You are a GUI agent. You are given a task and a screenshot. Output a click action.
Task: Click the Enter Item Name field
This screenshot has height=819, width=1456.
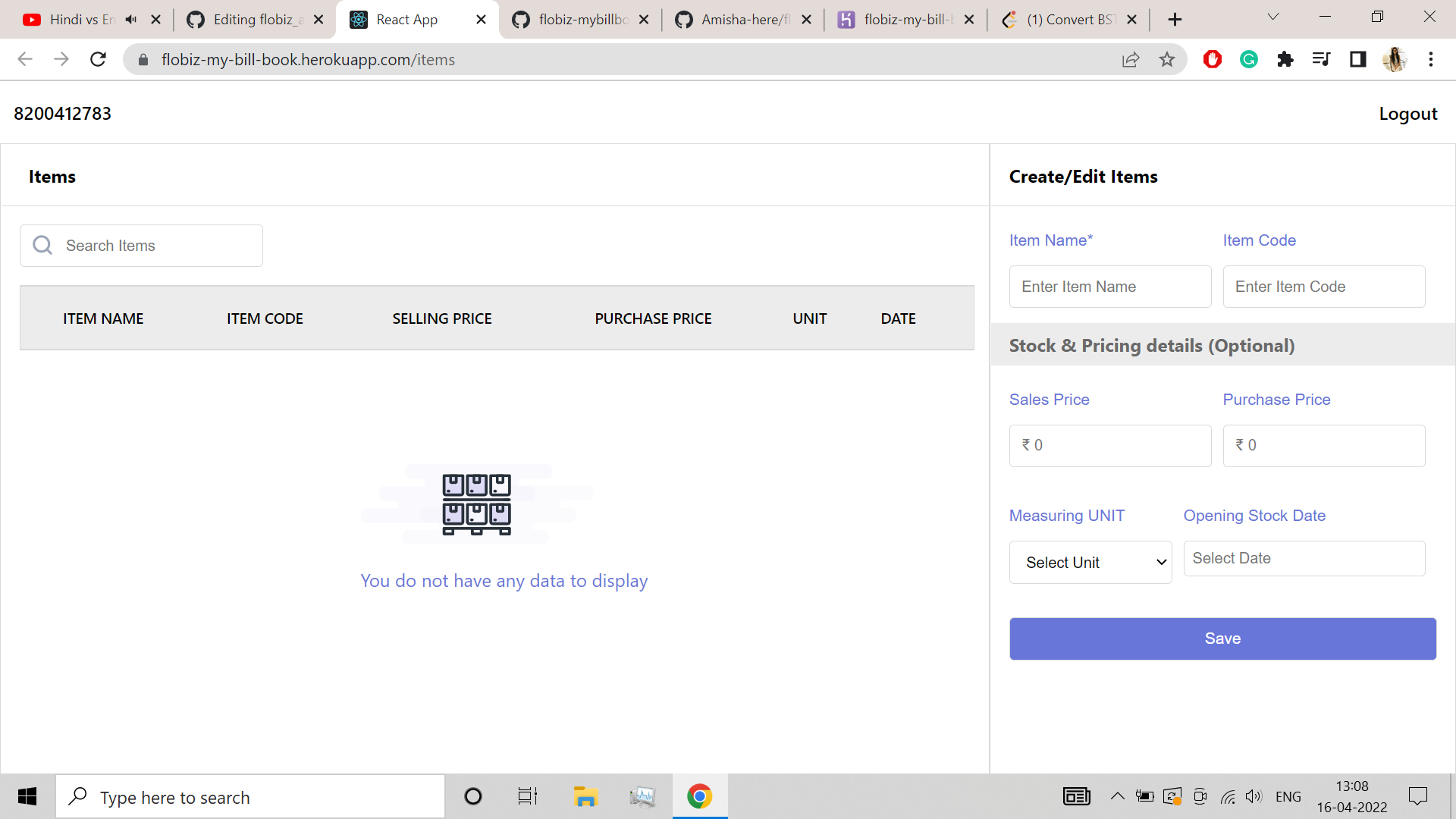point(1109,287)
